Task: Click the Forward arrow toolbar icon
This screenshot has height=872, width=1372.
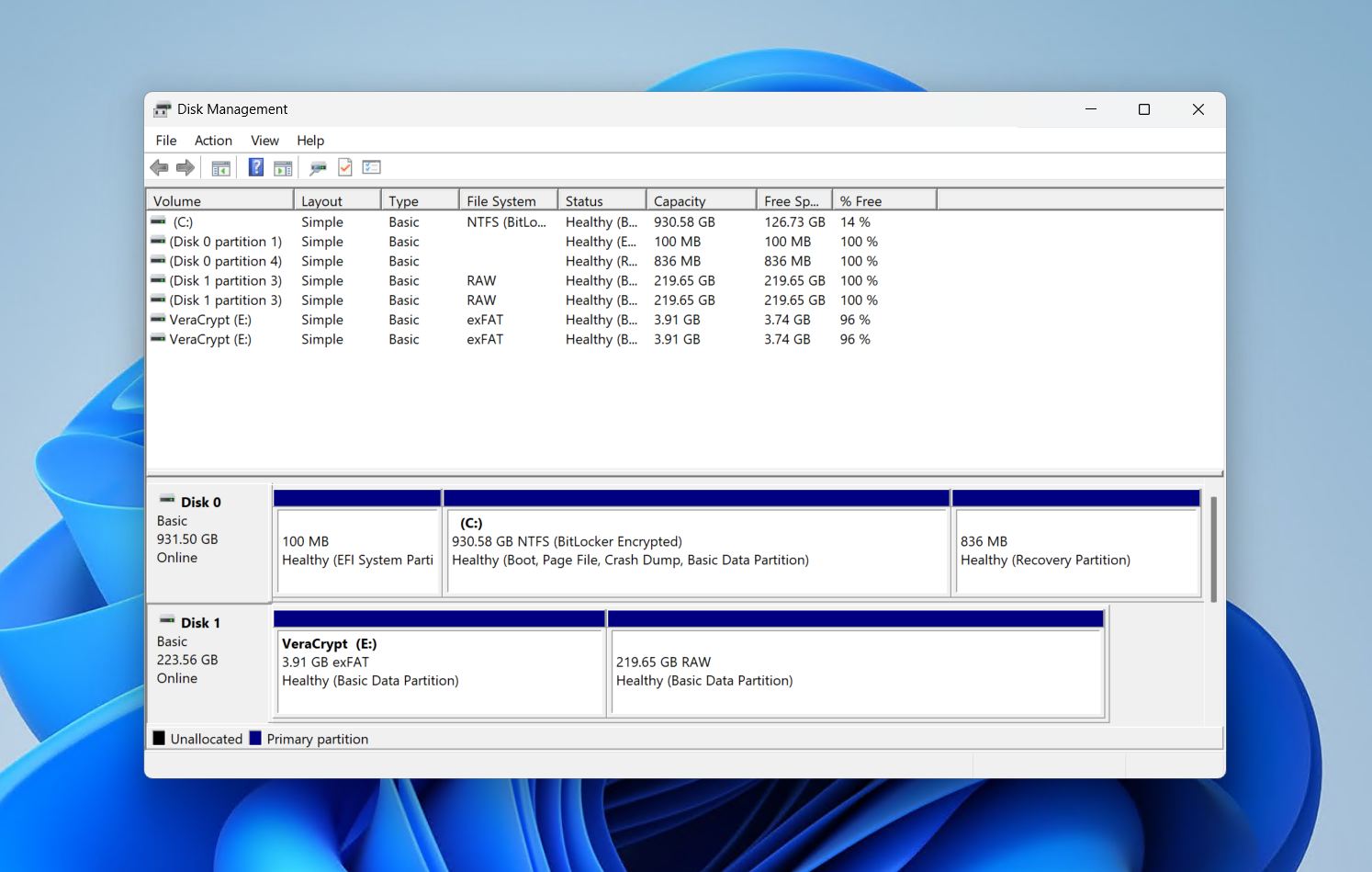Action: (186, 167)
